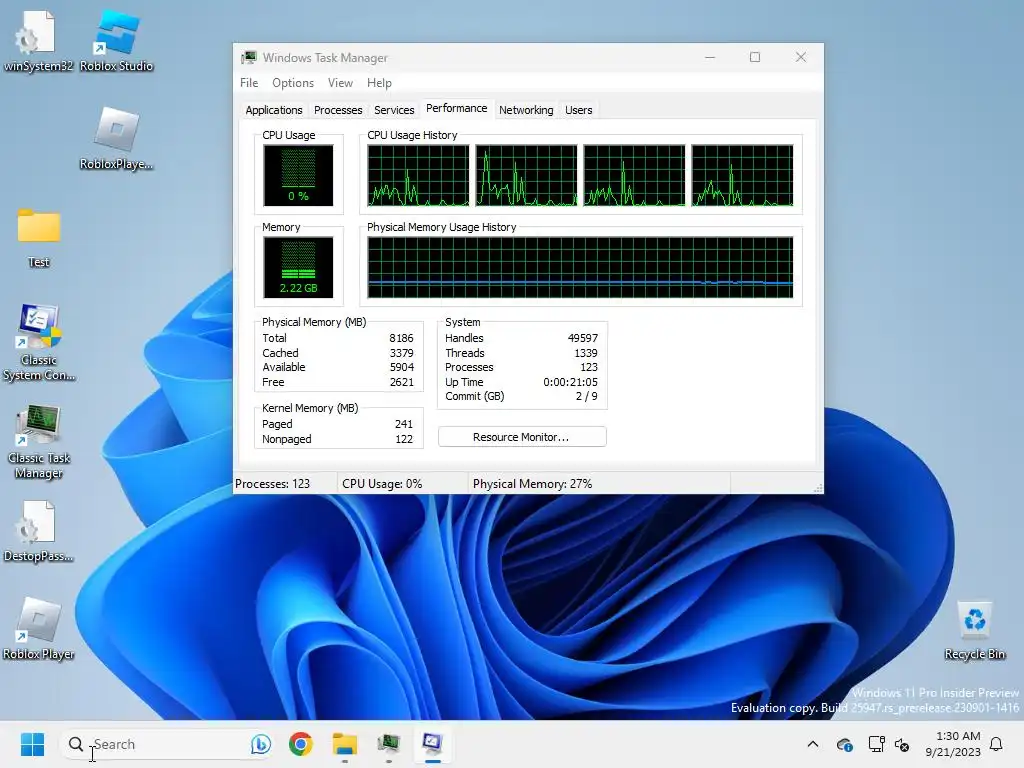
Task: Select the Roblox Player desktop shortcut
Action: tap(39, 629)
